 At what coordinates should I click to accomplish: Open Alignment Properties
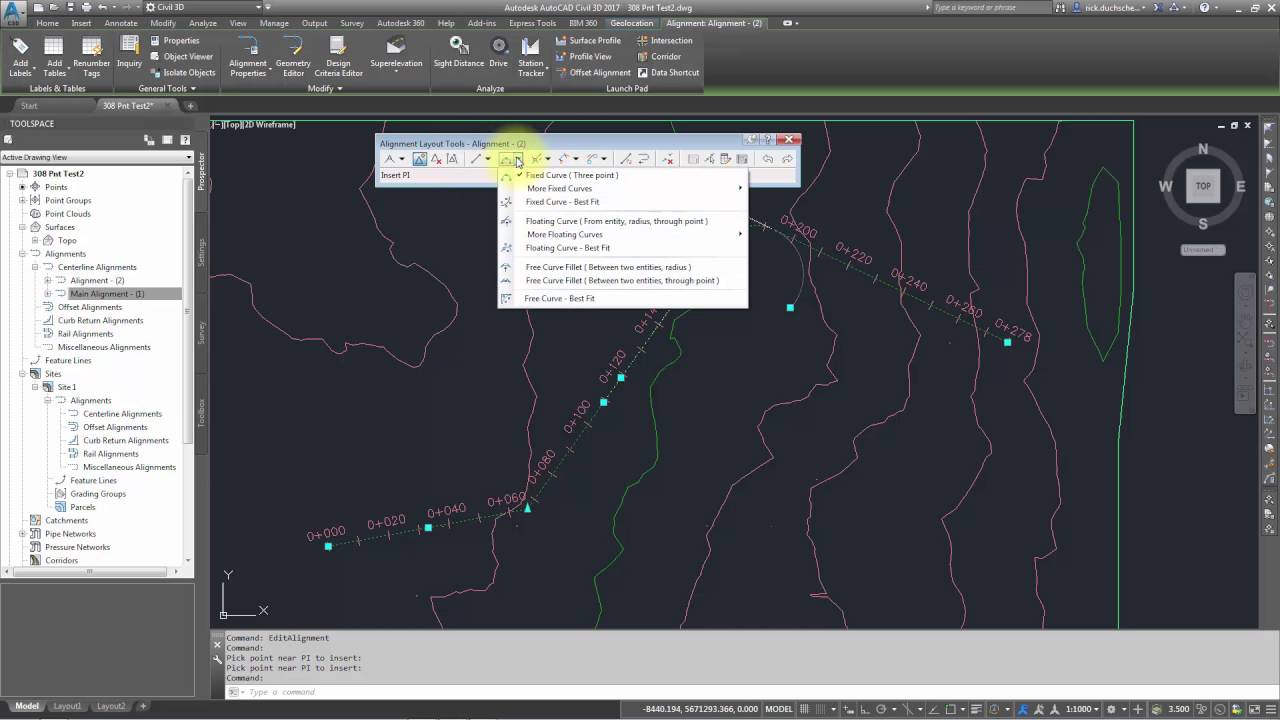[248, 58]
